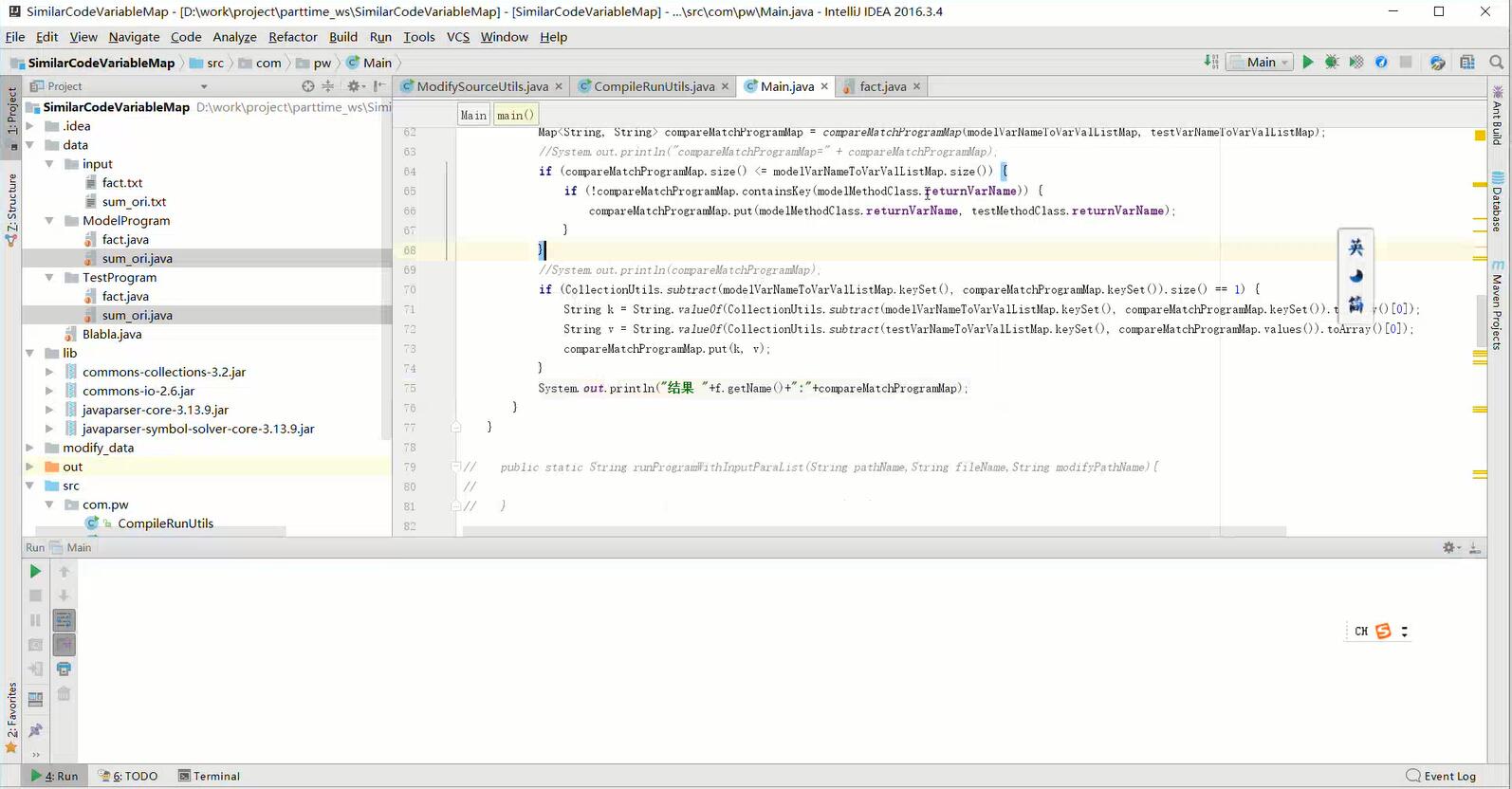Open Run panel settings gear icon
Viewport: 1512px width, 789px height.
(1451, 547)
